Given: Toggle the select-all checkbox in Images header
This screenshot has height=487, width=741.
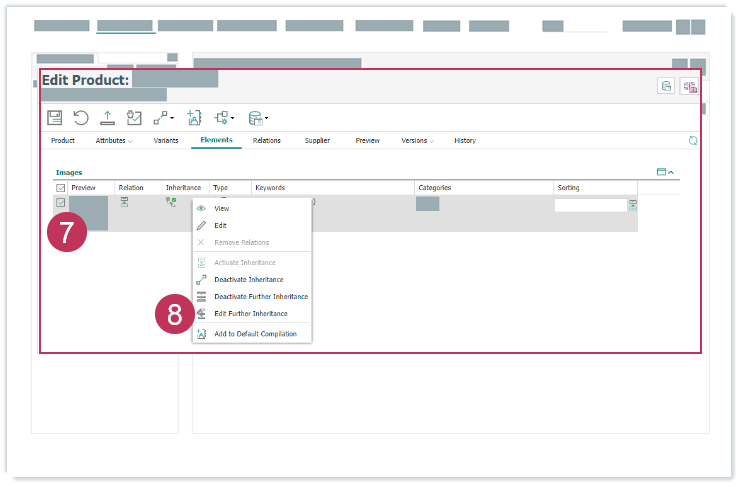Looking at the screenshot, I should click(61, 188).
